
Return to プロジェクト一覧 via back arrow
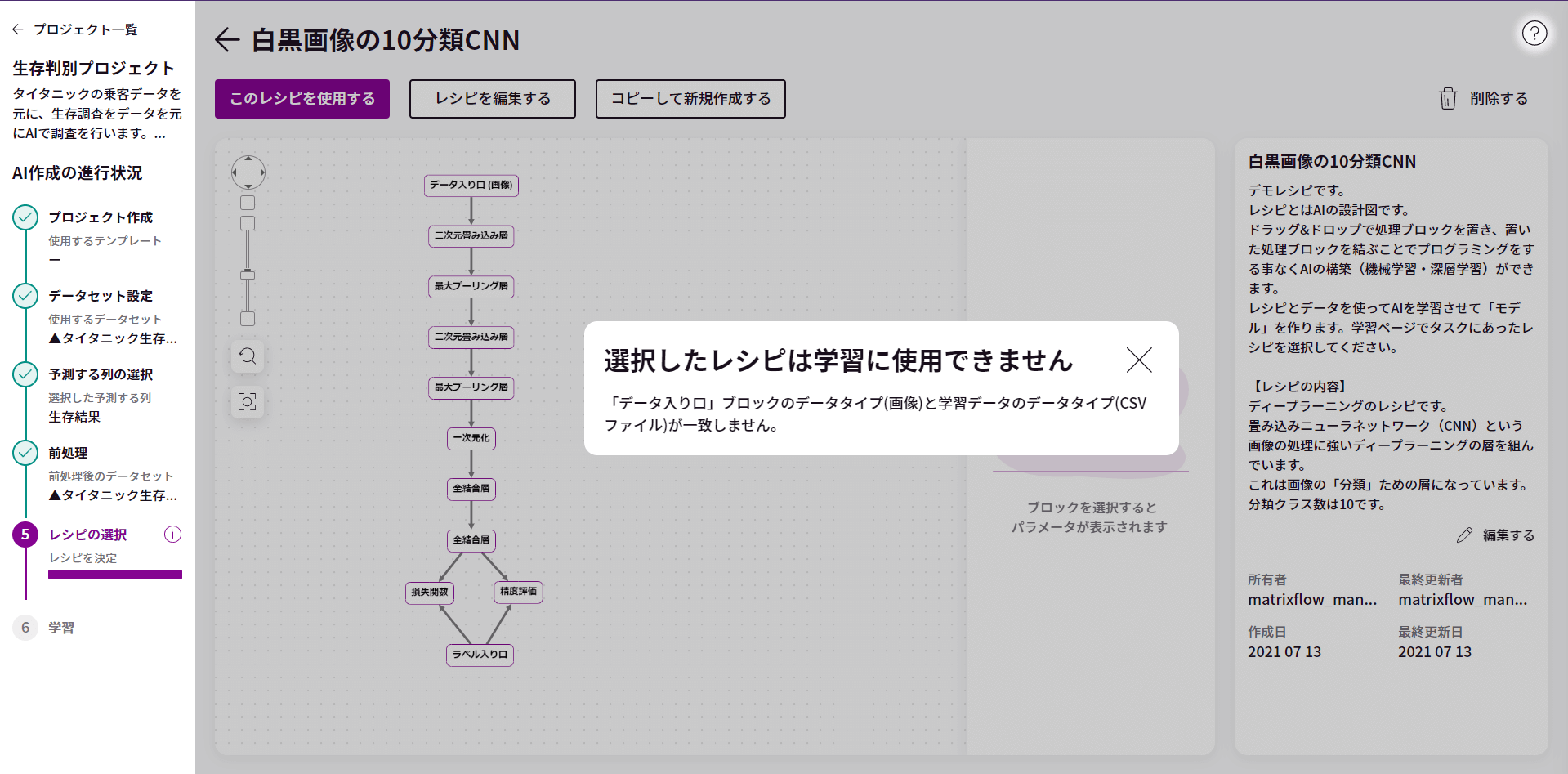pyautogui.click(x=18, y=29)
